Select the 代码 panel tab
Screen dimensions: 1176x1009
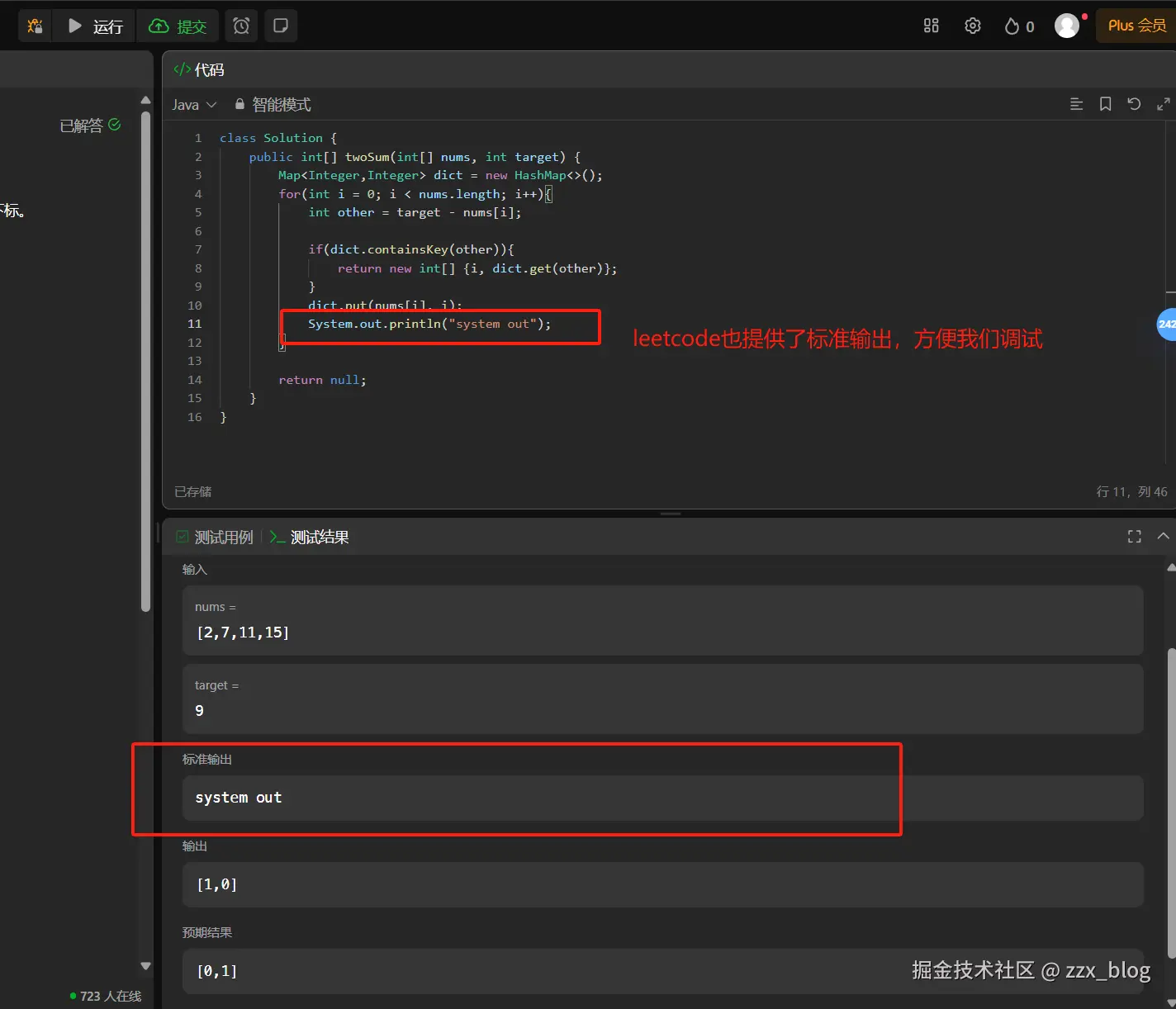199,69
